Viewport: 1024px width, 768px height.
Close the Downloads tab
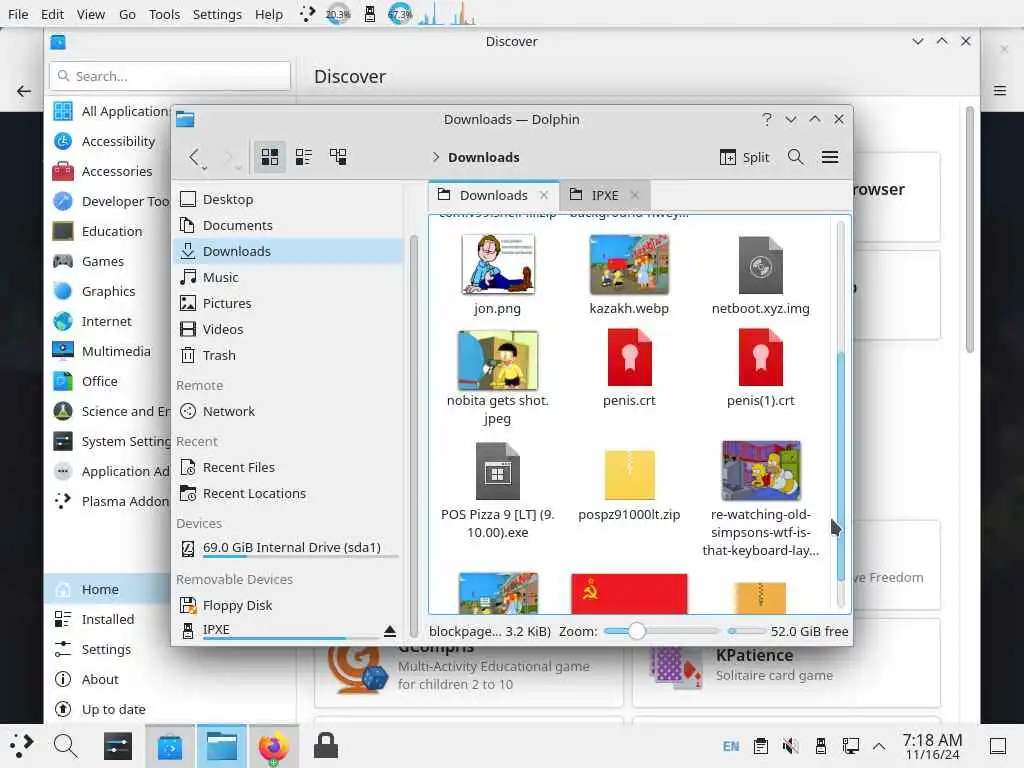coord(543,195)
